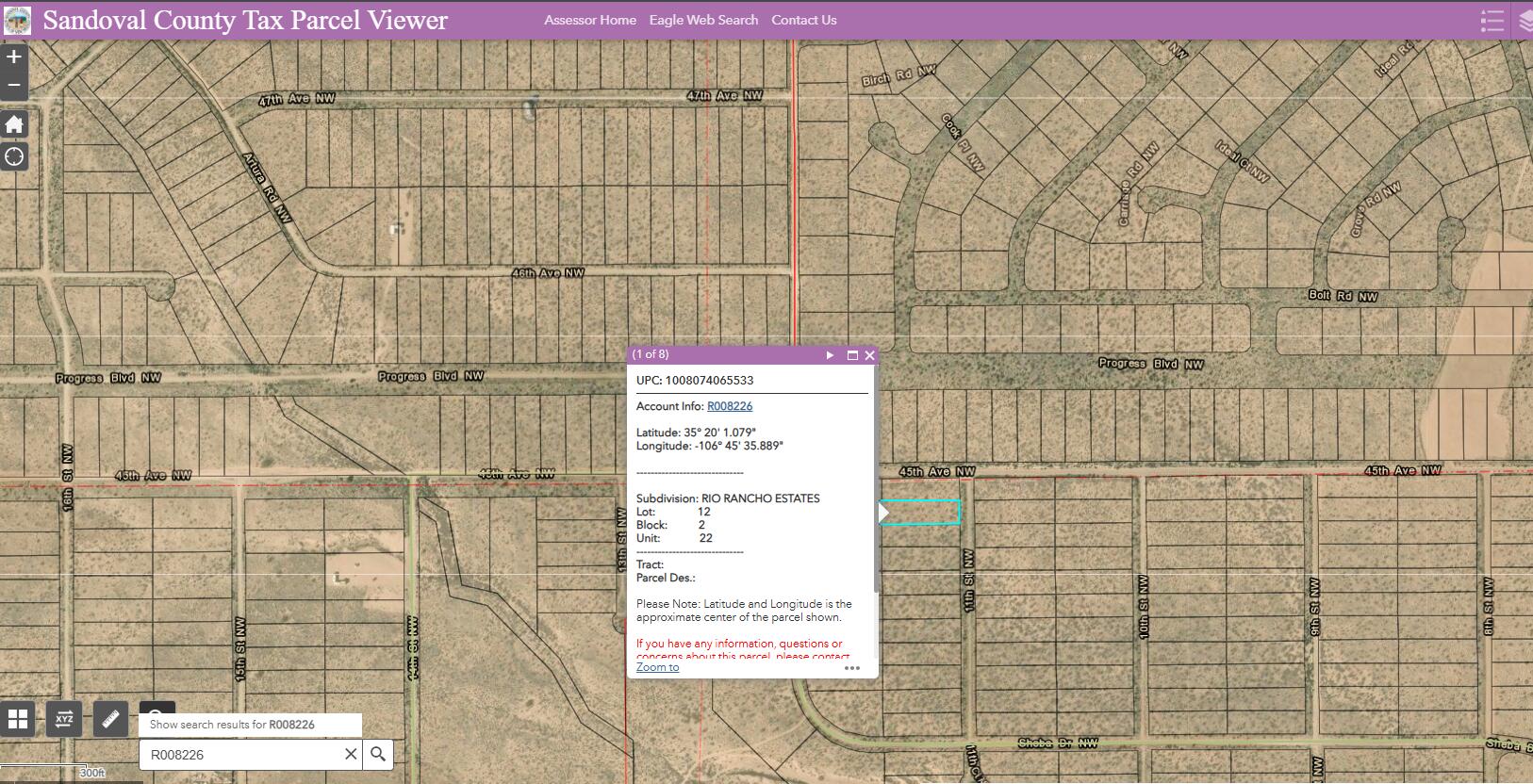Viewport: 1533px width, 784px height.
Task: Click the Zoom to link
Action: pyautogui.click(x=657, y=667)
